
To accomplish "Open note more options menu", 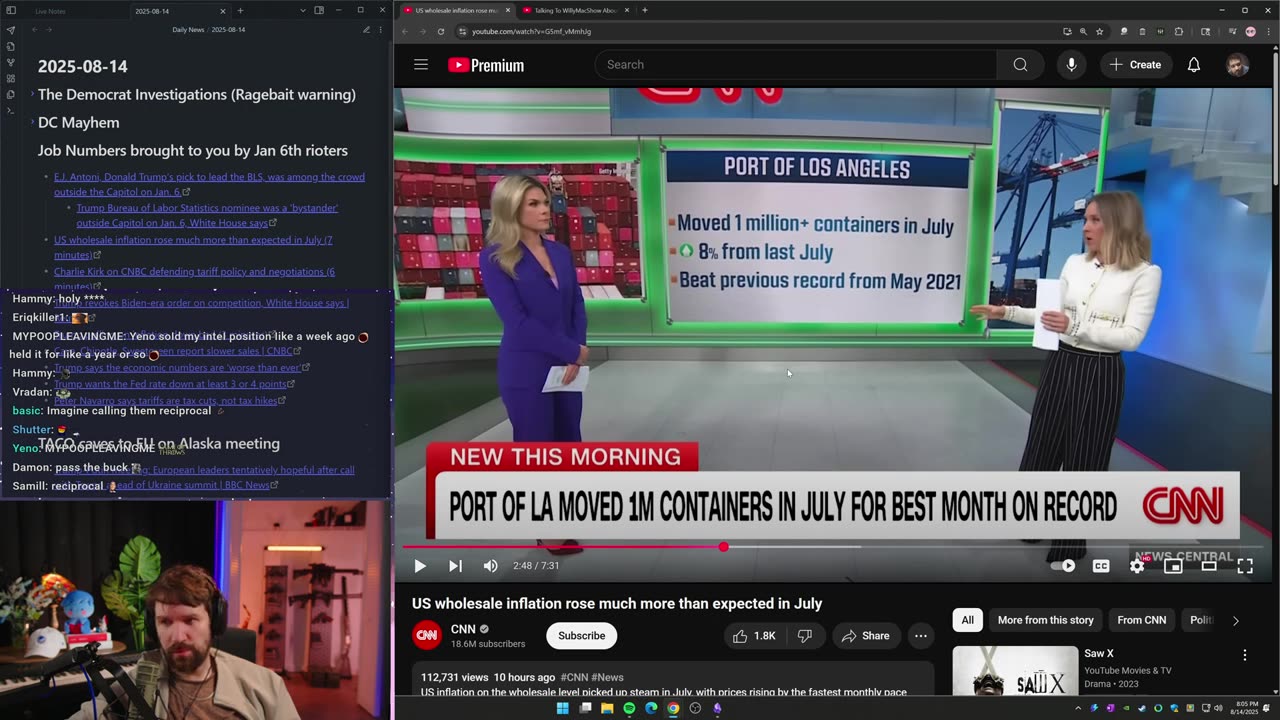I will [x=380, y=30].
